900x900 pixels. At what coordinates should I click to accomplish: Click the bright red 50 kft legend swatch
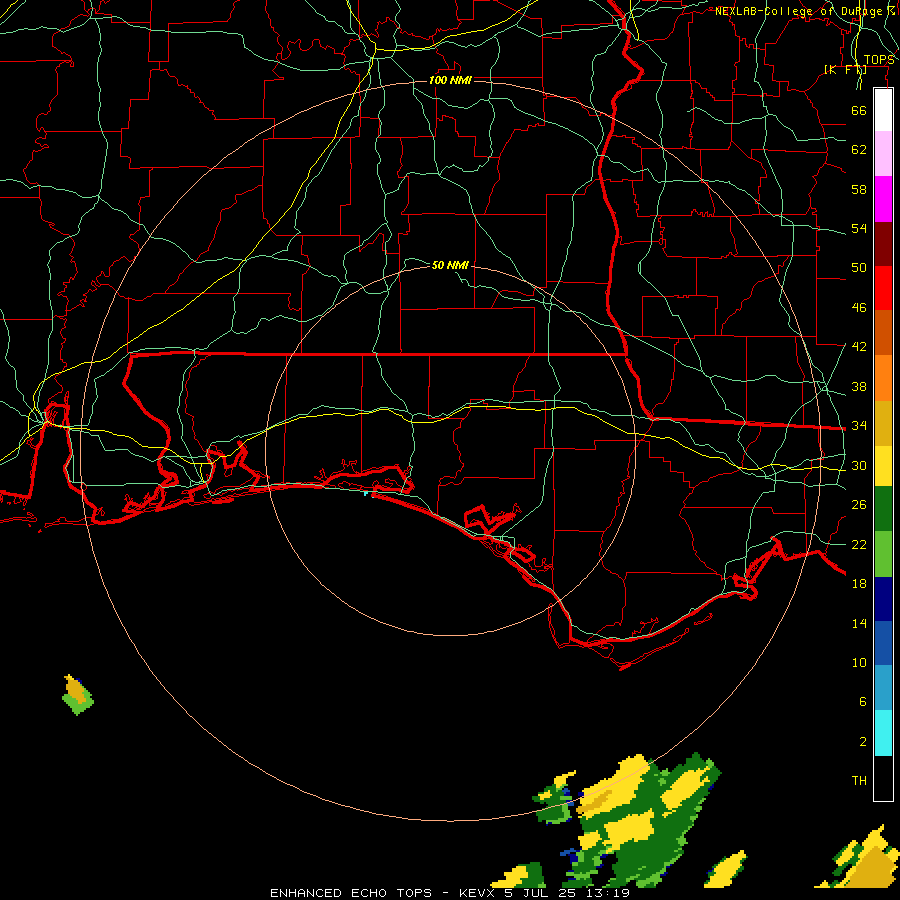click(x=883, y=288)
